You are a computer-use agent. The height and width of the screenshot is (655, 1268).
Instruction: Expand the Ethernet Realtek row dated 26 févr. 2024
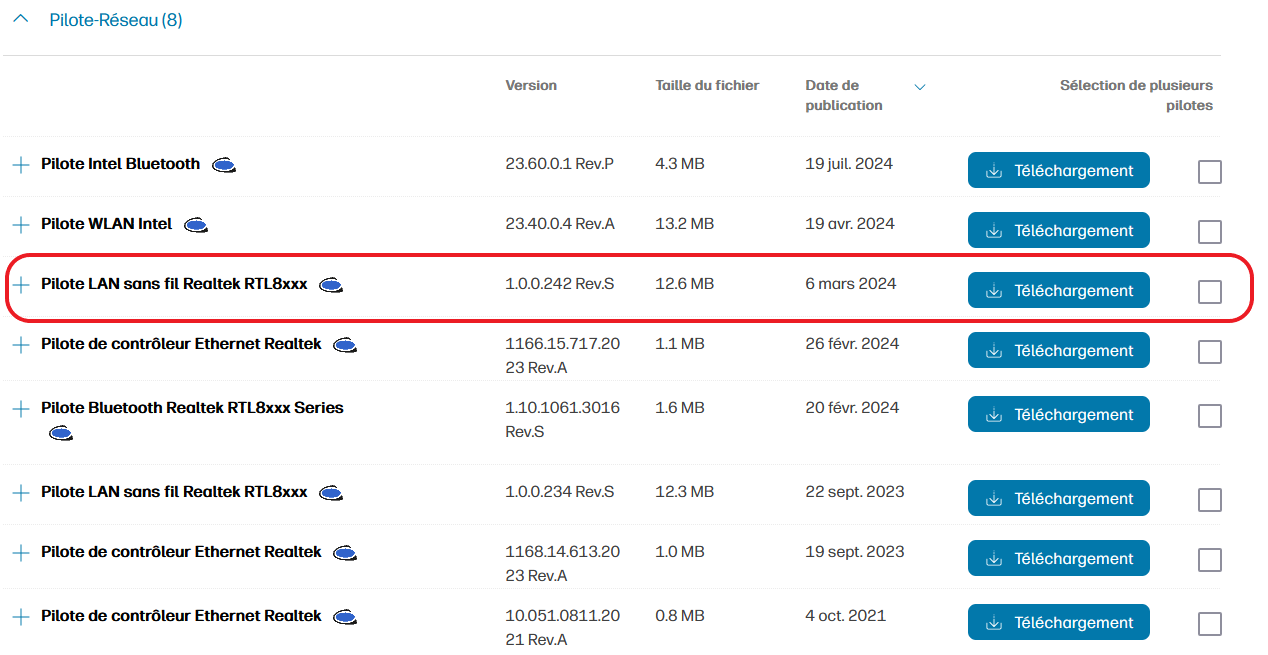click(x=20, y=344)
